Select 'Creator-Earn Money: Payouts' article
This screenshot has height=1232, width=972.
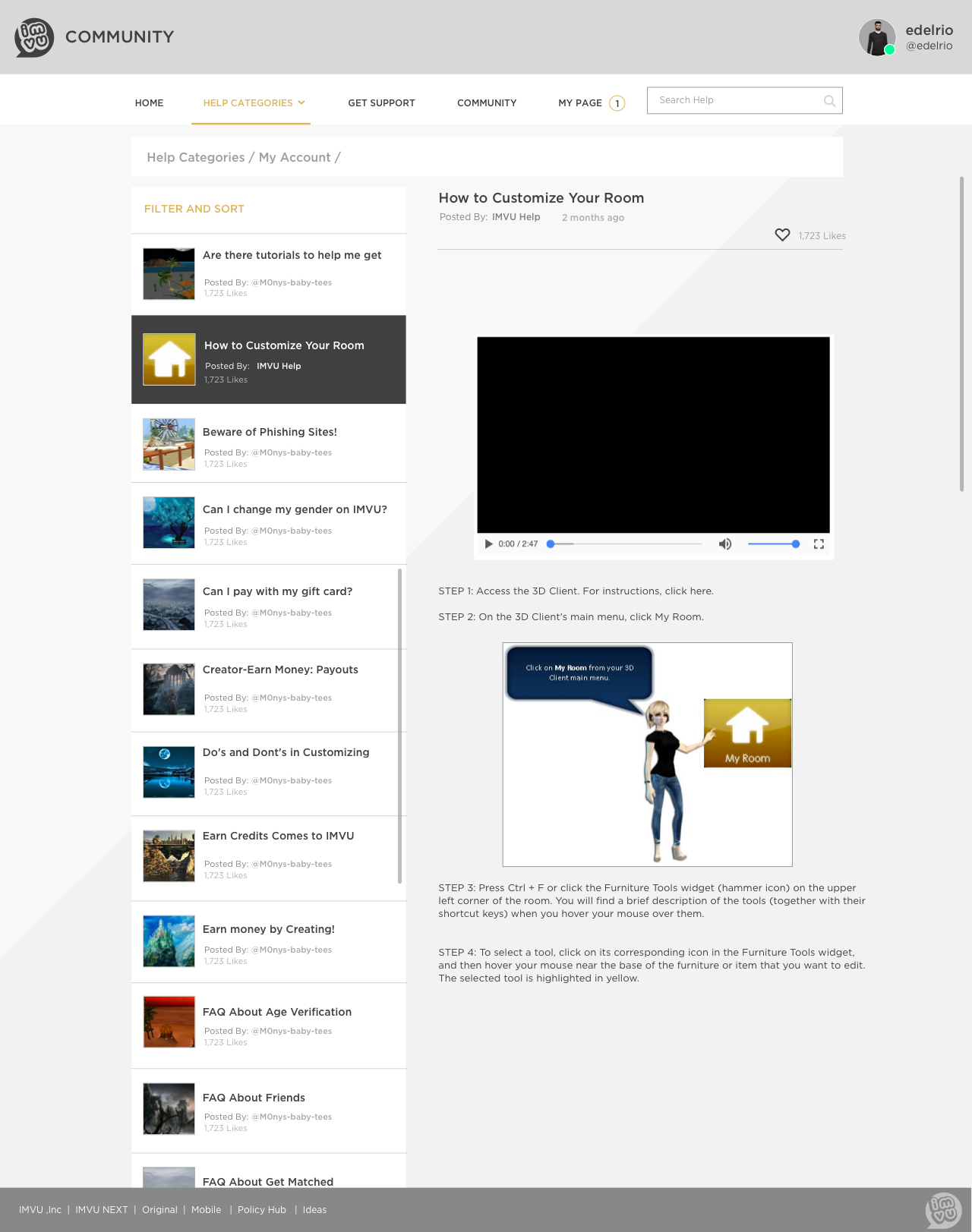(280, 670)
